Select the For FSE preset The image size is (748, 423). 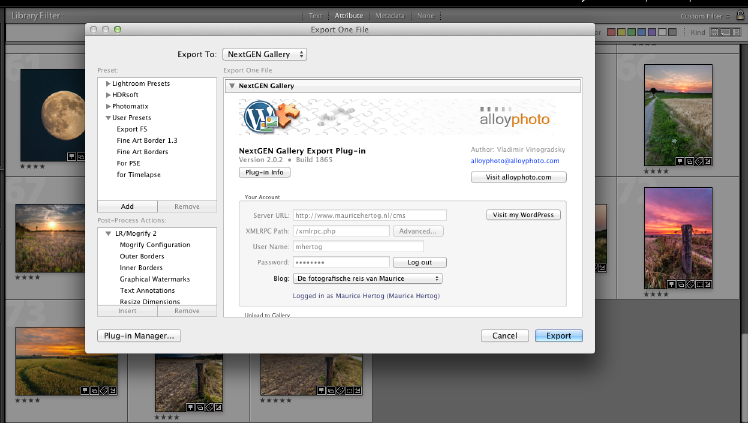point(128,164)
